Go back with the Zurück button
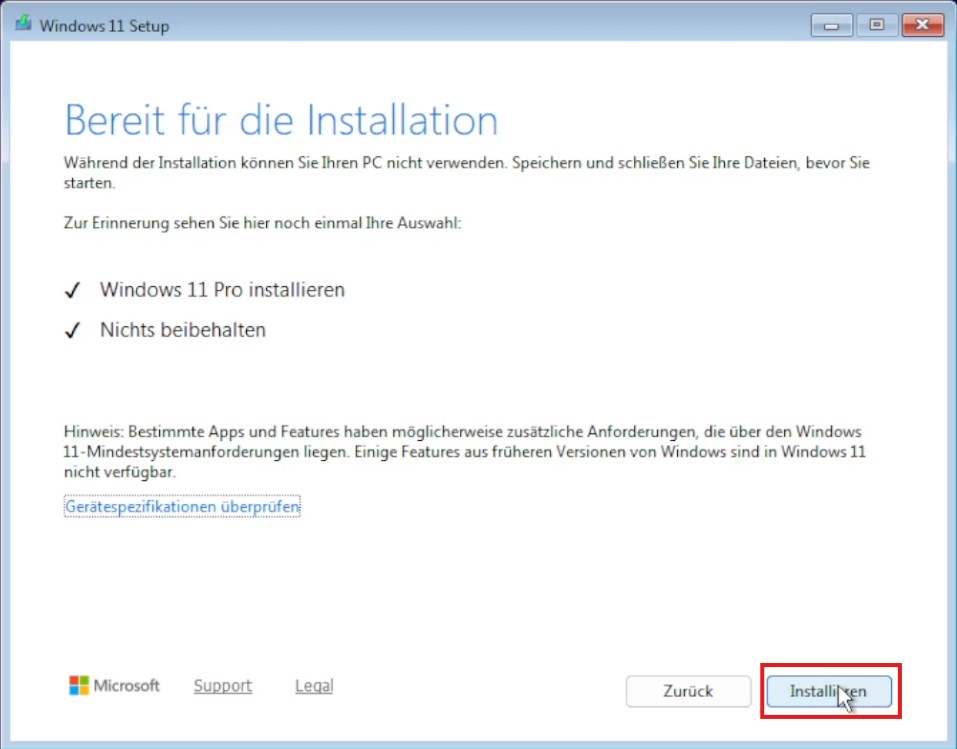 pos(688,692)
